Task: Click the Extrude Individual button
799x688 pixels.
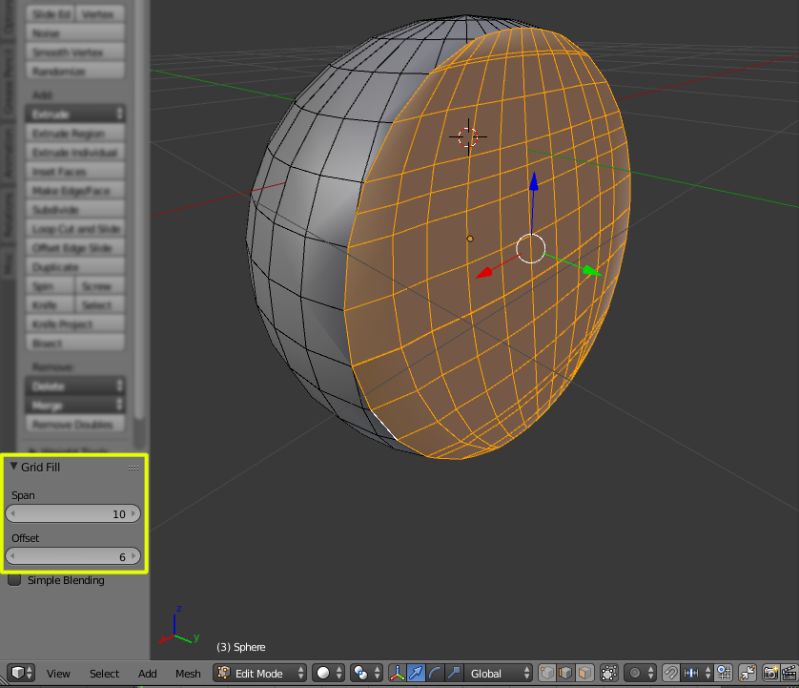Action: coord(75,152)
